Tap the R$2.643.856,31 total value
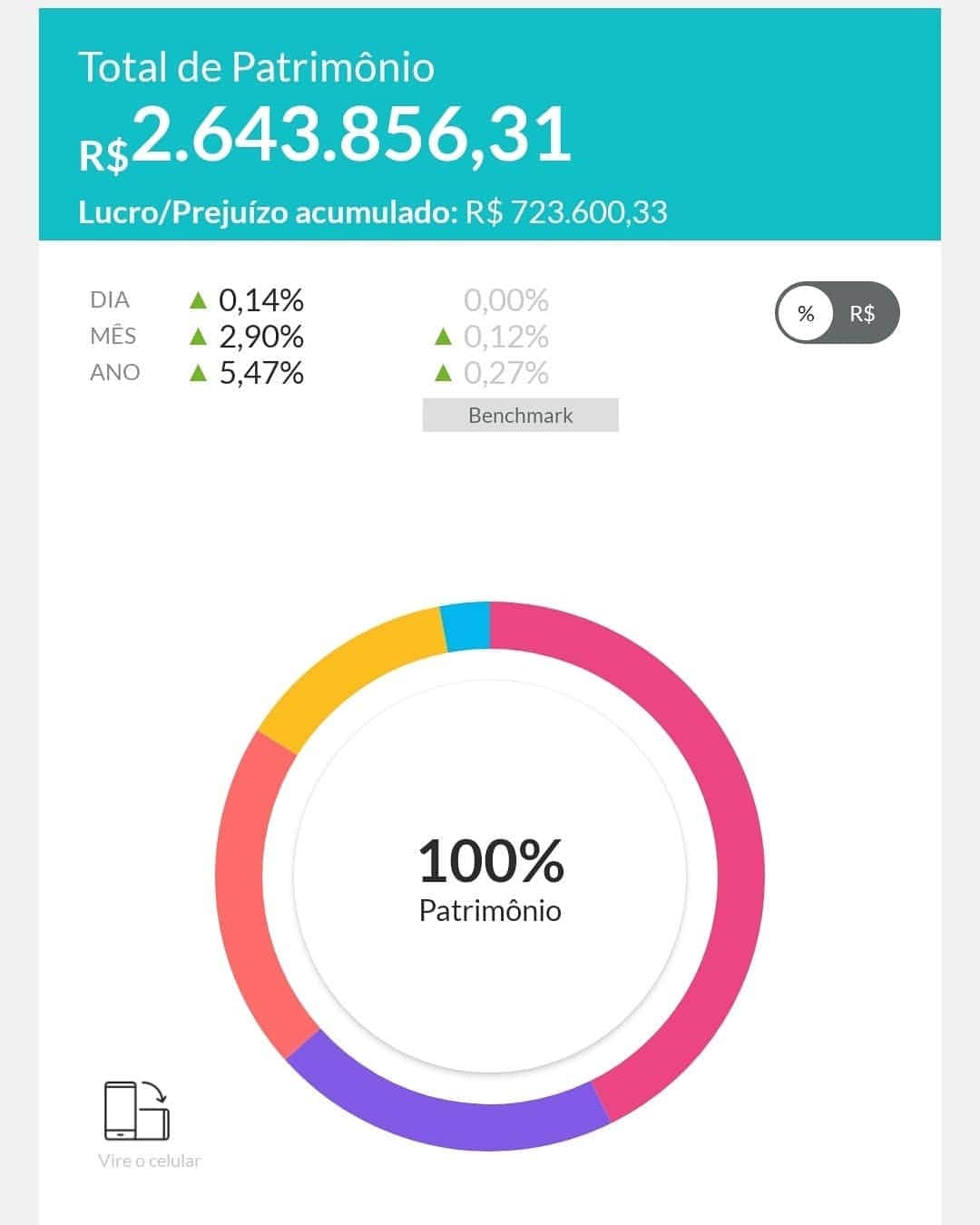 coord(325,136)
